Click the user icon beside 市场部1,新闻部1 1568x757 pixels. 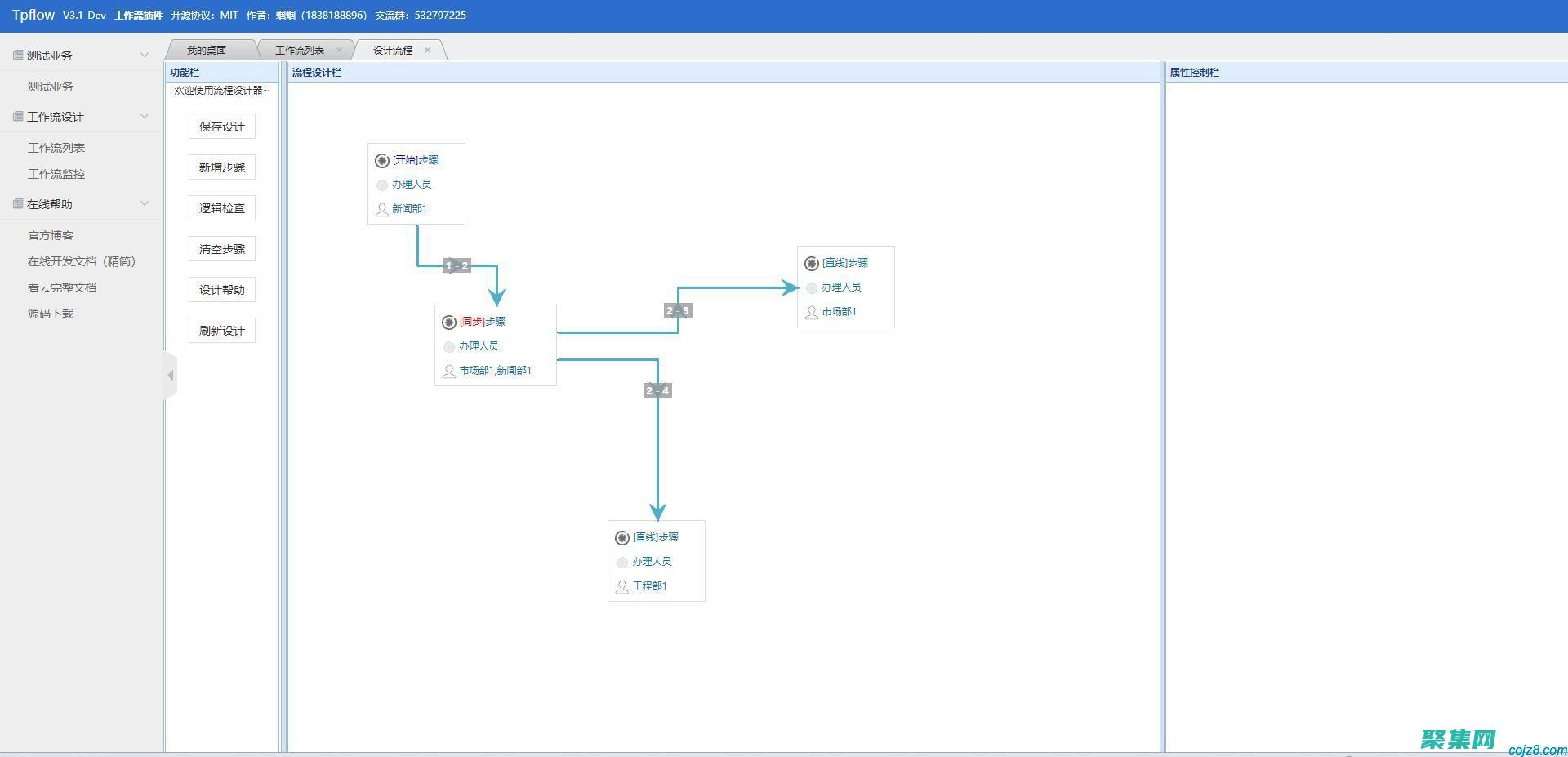[448, 371]
